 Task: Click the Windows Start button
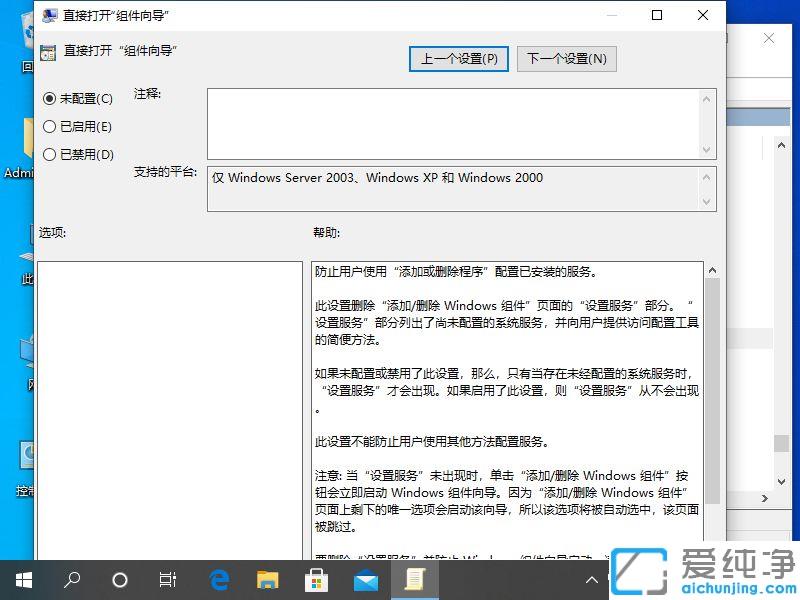(x=23, y=580)
